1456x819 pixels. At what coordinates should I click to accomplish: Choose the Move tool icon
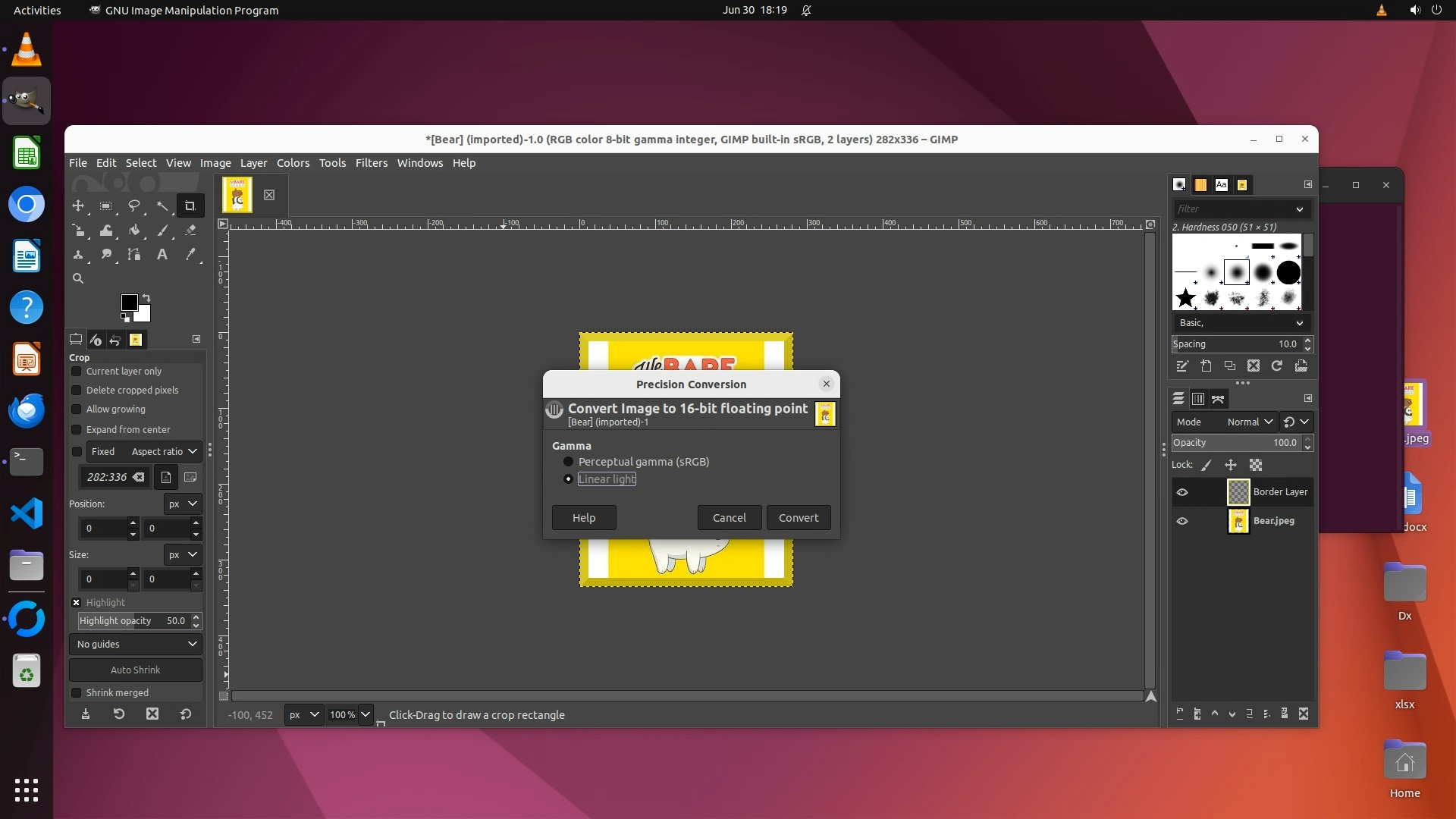78,206
